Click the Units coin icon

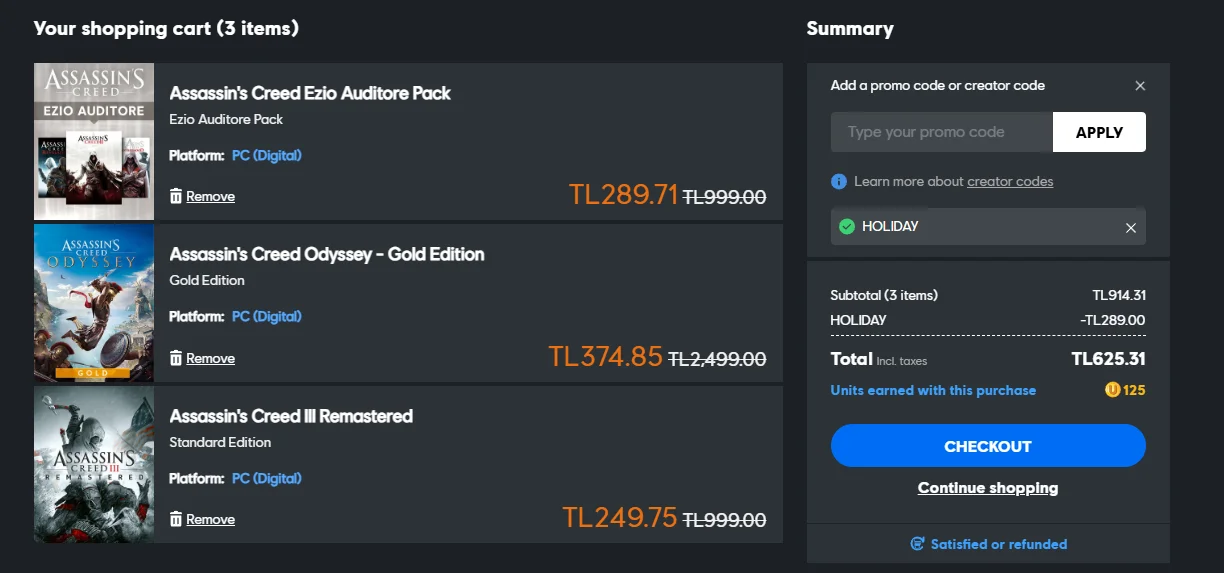tap(1112, 390)
